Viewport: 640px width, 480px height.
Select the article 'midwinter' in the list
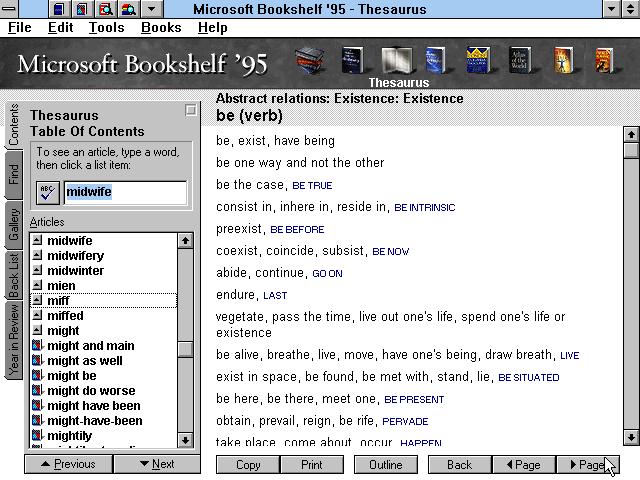tap(76, 270)
